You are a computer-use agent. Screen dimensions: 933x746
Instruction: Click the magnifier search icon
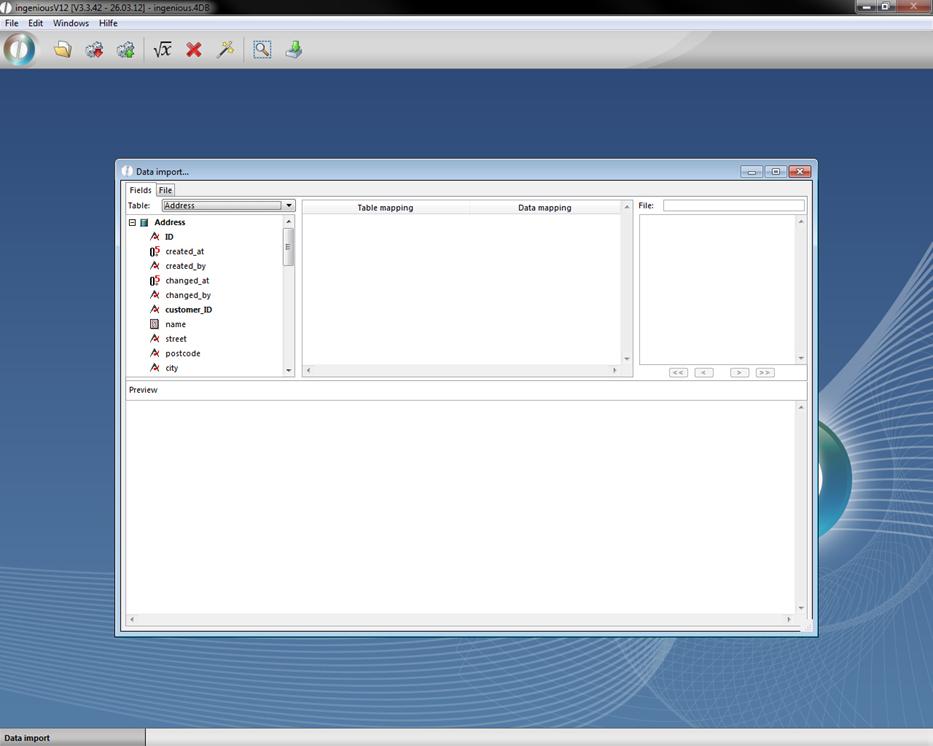(262, 49)
